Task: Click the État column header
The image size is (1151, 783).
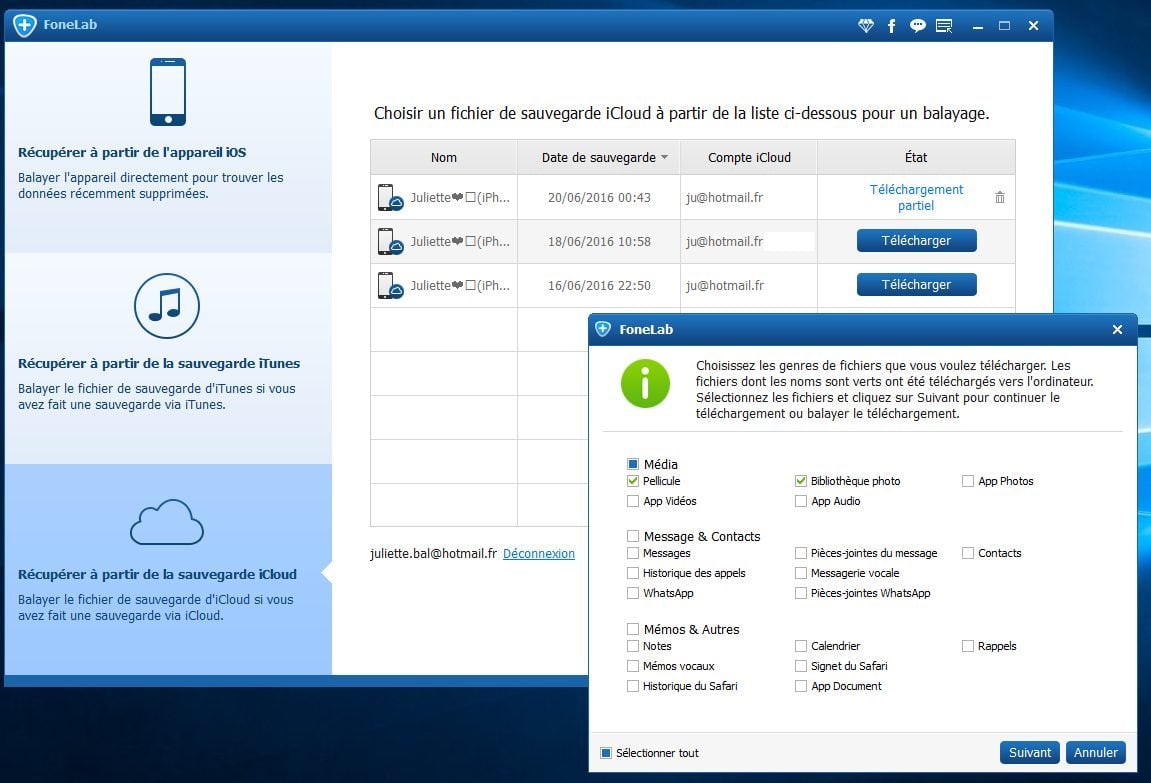Action: pyautogui.click(x=916, y=157)
